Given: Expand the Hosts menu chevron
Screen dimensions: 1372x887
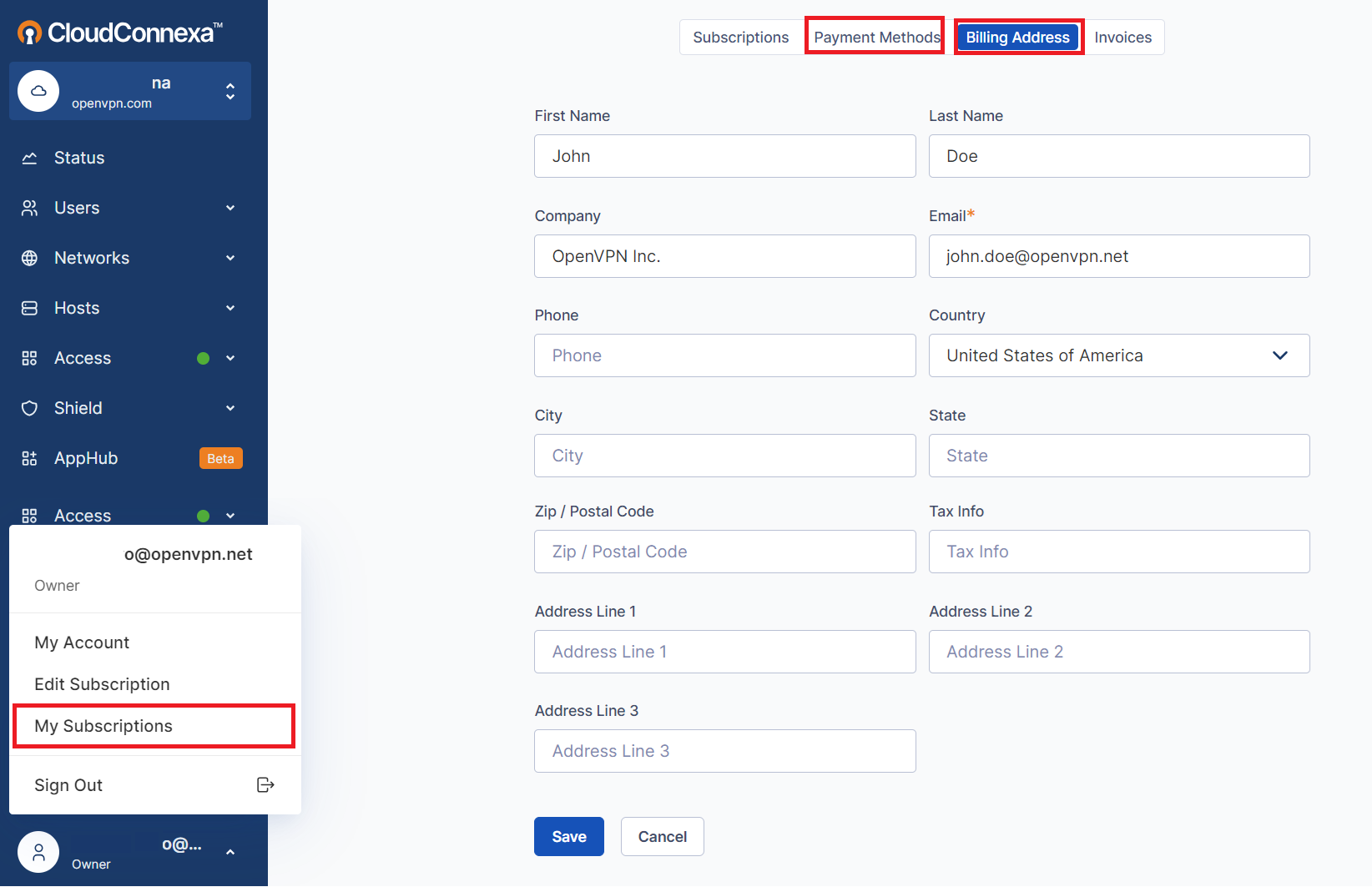Looking at the screenshot, I should coord(230,308).
